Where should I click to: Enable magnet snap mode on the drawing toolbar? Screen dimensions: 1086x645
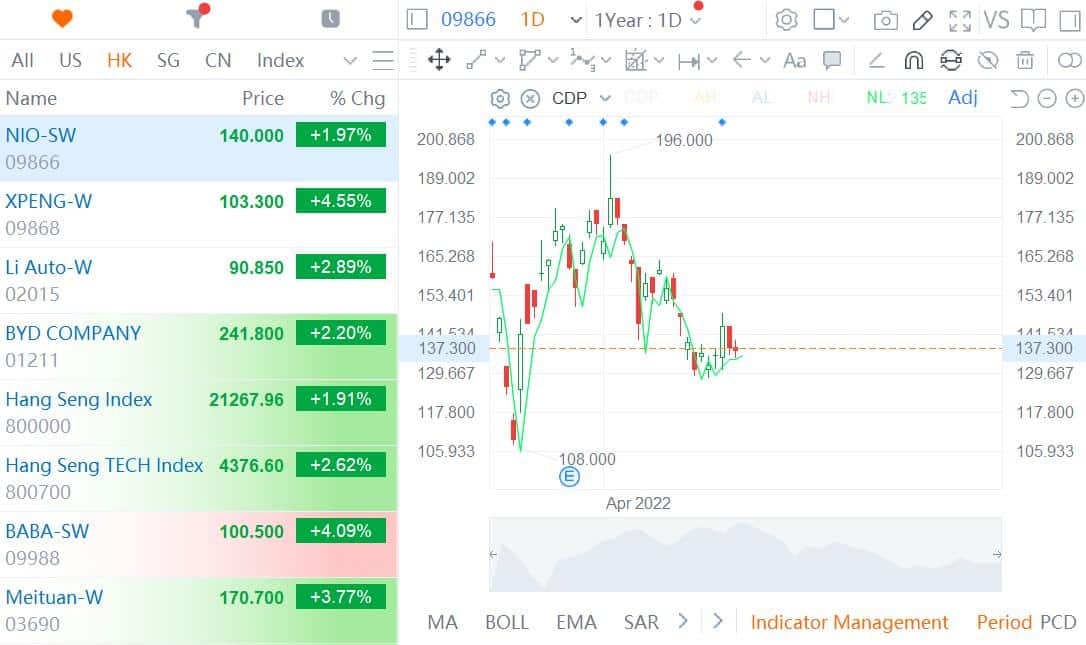913,60
